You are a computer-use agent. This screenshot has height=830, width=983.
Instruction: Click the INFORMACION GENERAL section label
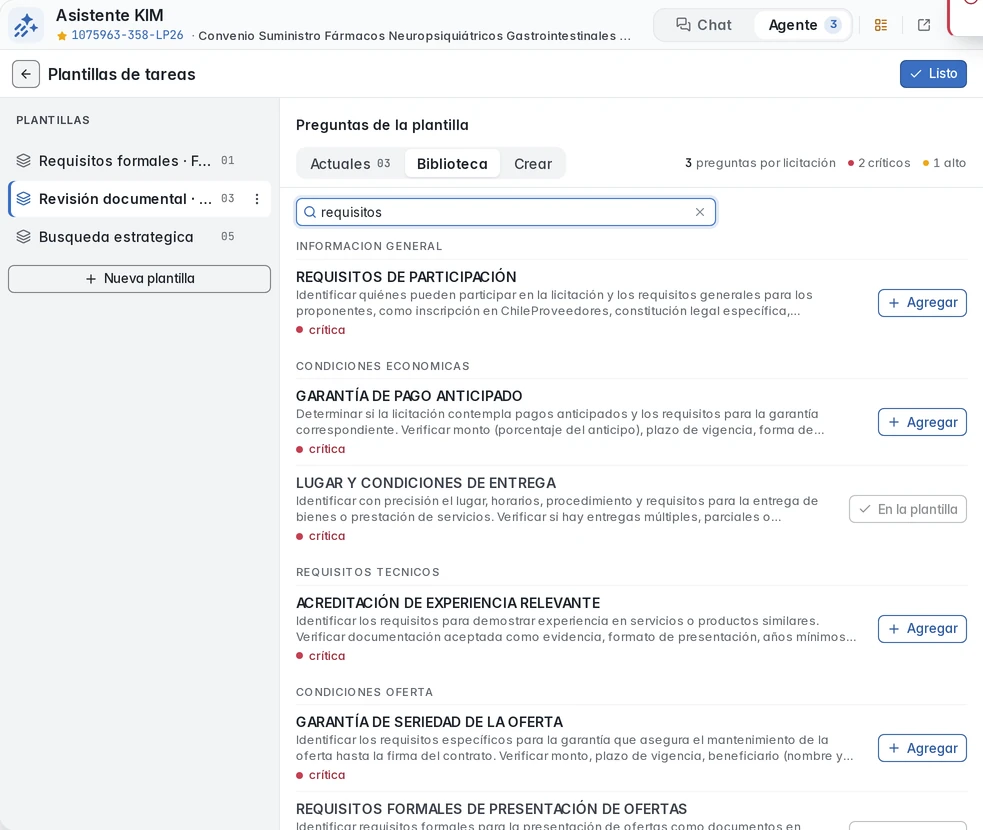click(369, 246)
